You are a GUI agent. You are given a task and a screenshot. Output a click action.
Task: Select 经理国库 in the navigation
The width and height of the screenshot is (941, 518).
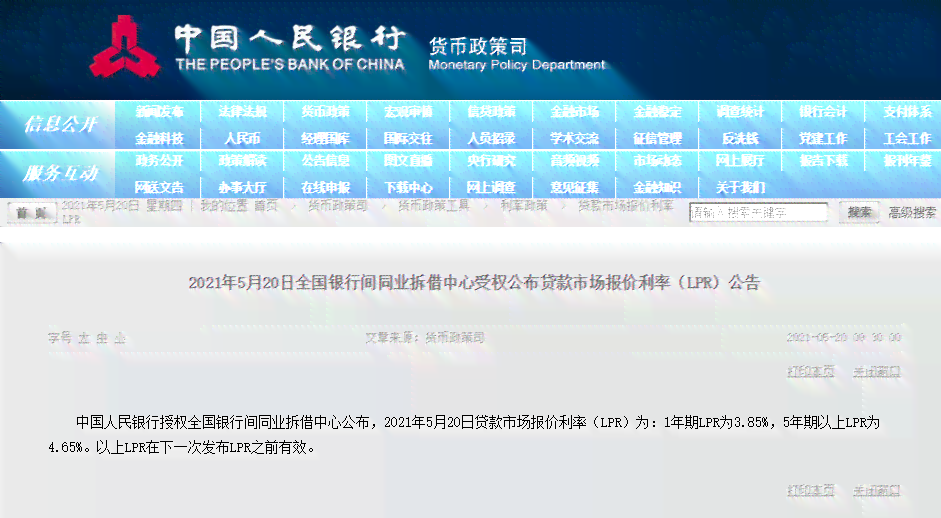pos(325,139)
